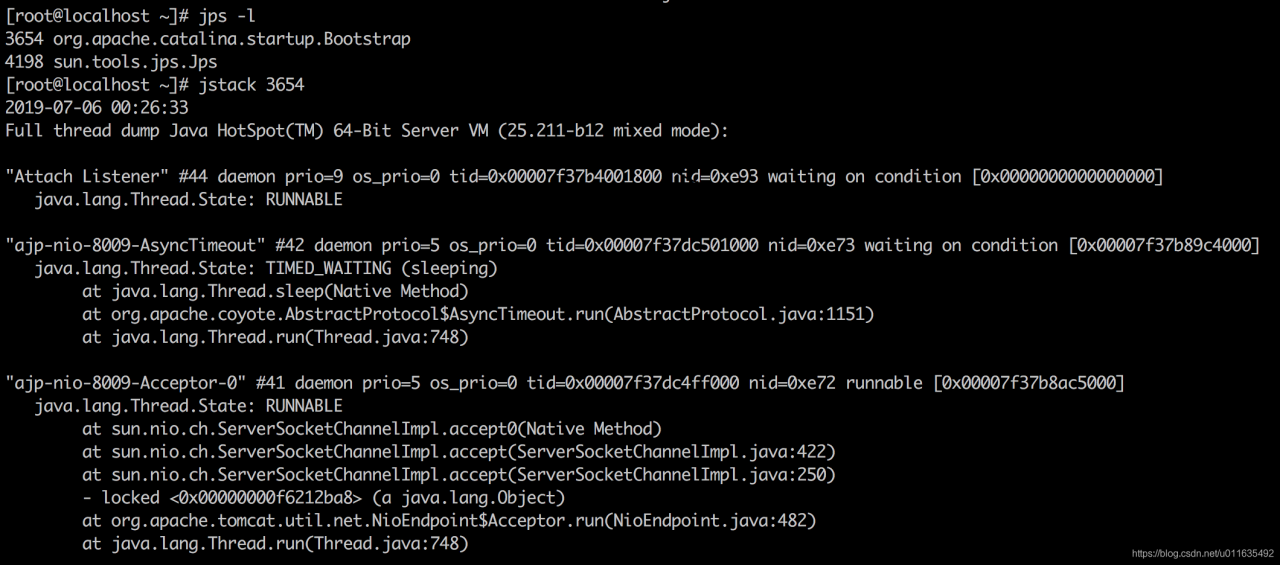Click the blog.csdn.net watermark link

[1203, 553]
